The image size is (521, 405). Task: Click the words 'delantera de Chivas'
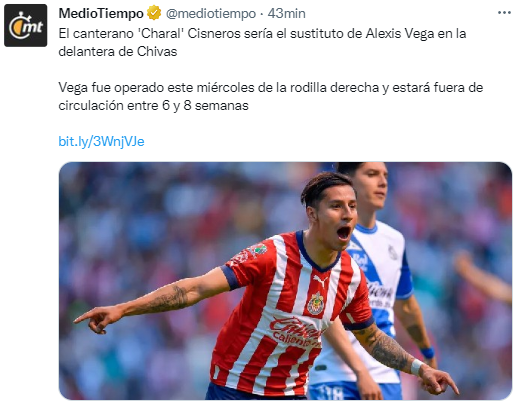118,52
